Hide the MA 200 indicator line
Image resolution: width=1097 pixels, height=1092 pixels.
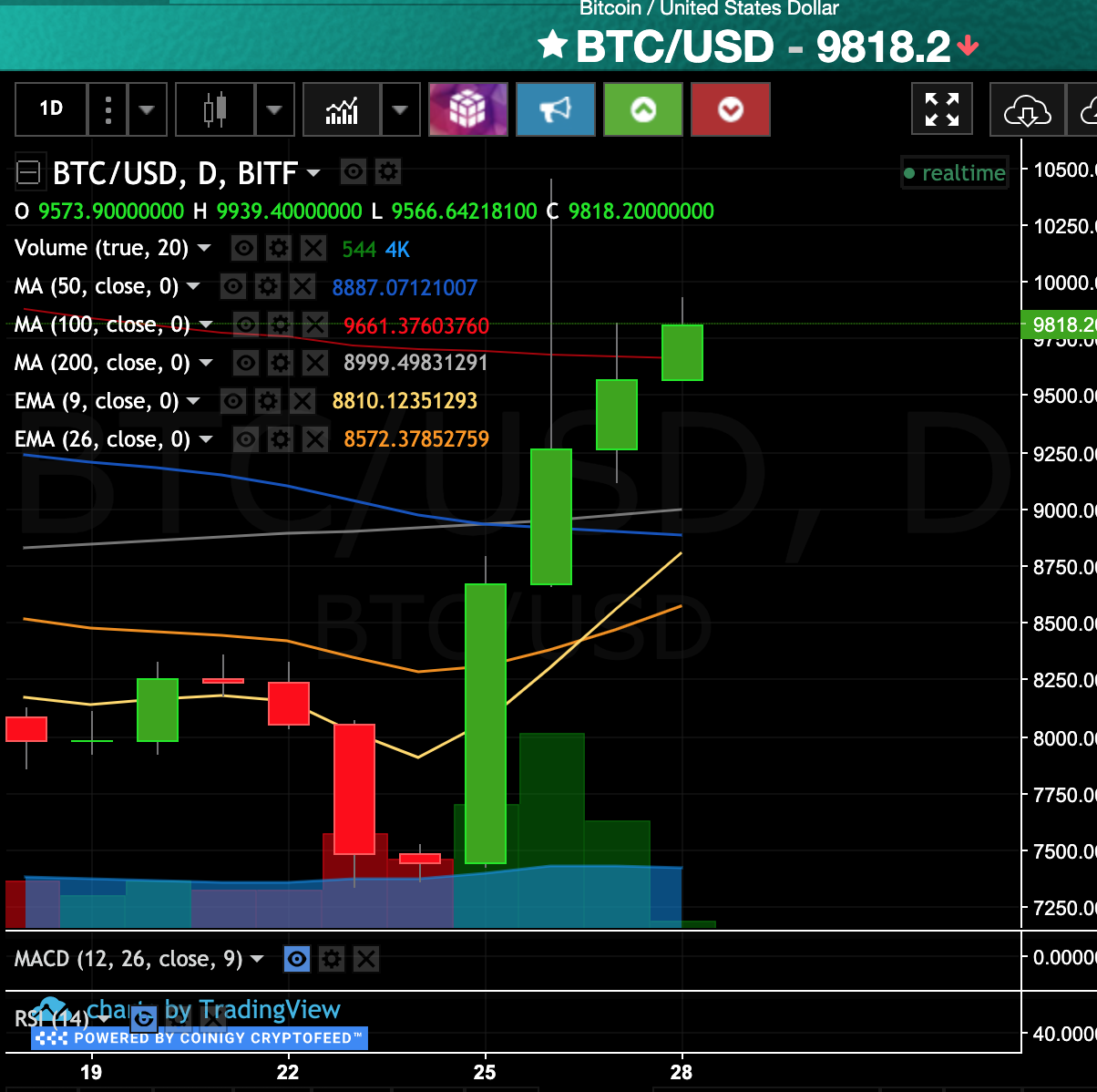245,363
